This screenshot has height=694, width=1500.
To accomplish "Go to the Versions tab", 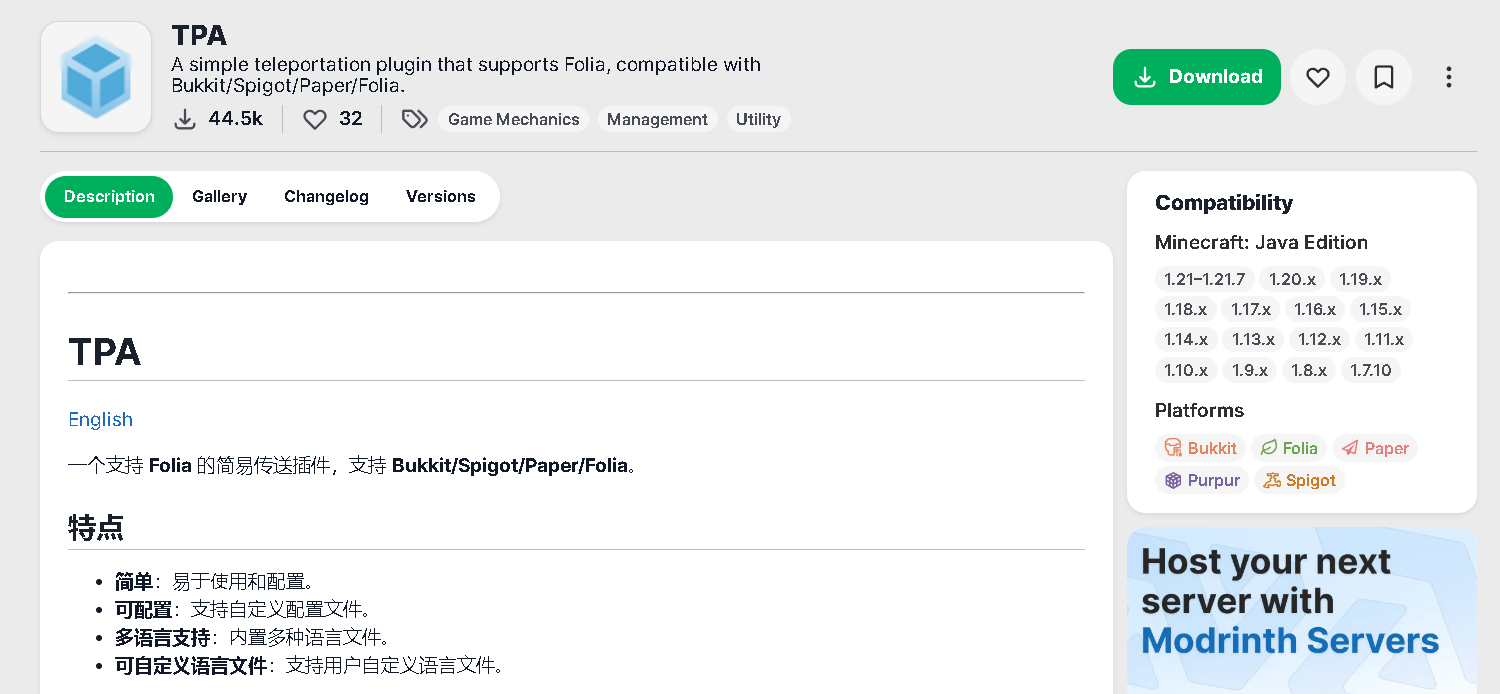I will coord(440,196).
